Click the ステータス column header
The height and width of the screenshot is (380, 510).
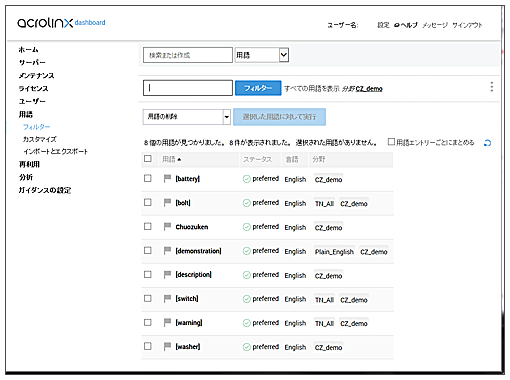pos(257,159)
